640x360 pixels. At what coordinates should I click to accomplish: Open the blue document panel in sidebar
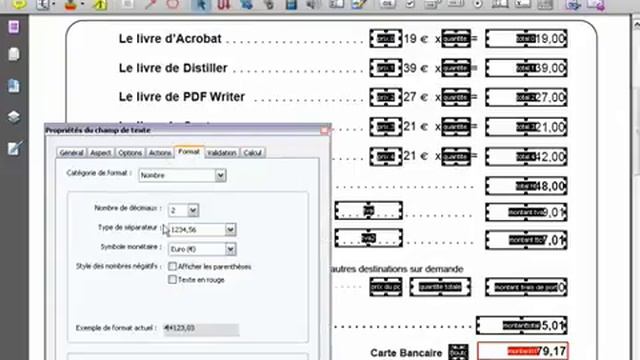(x=13, y=86)
